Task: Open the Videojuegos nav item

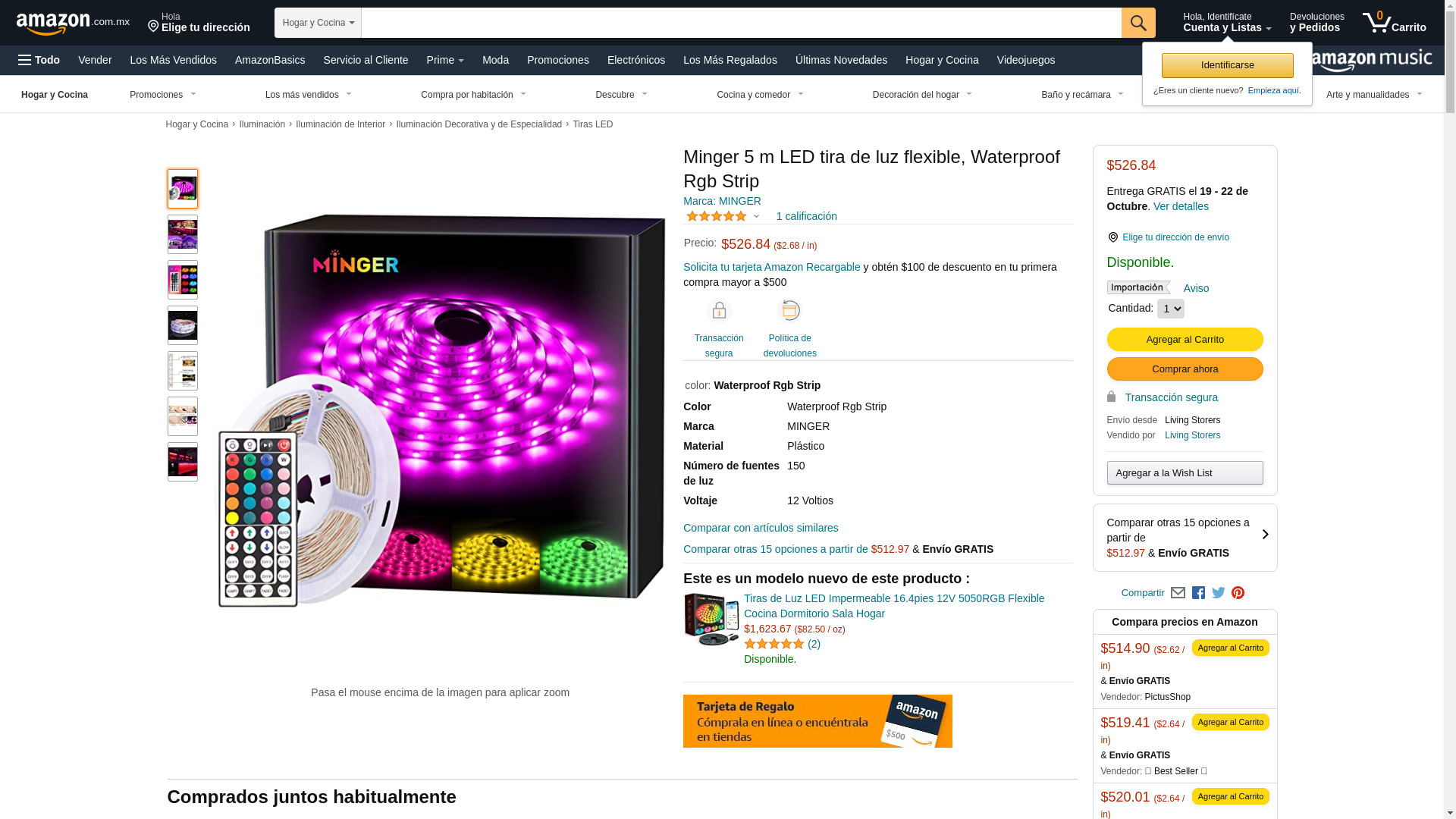Action: pyautogui.click(x=1025, y=60)
